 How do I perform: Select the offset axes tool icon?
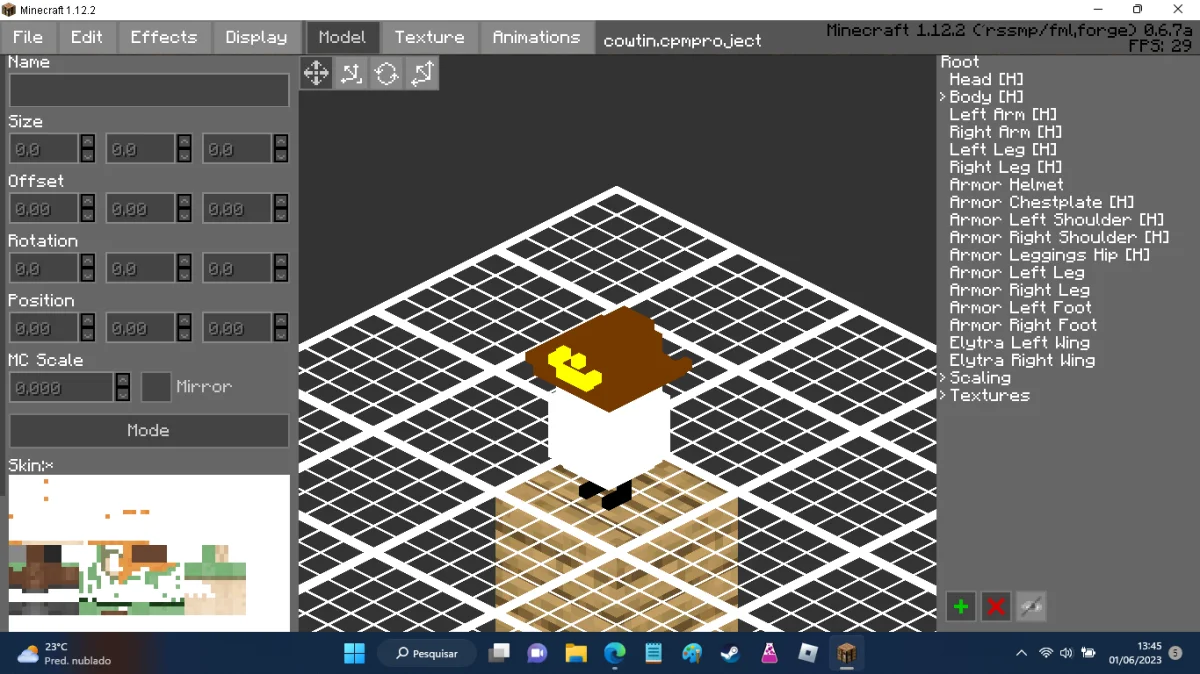tap(351, 73)
